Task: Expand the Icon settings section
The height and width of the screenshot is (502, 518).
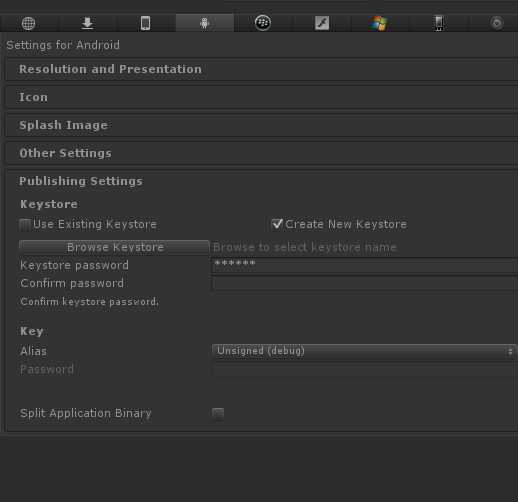Action: coord(261,97)
